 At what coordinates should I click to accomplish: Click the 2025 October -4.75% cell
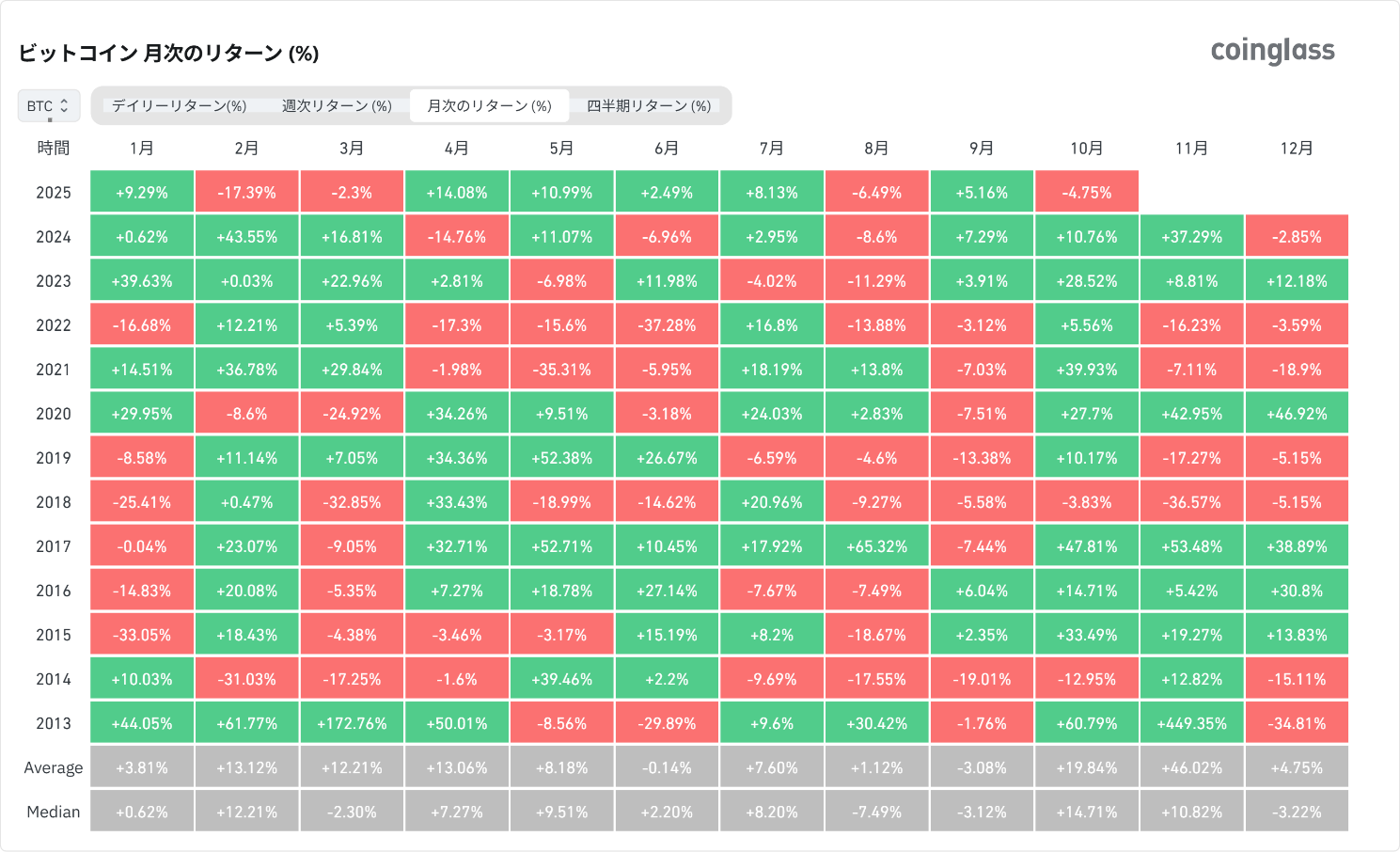[x=1086, y=193]
